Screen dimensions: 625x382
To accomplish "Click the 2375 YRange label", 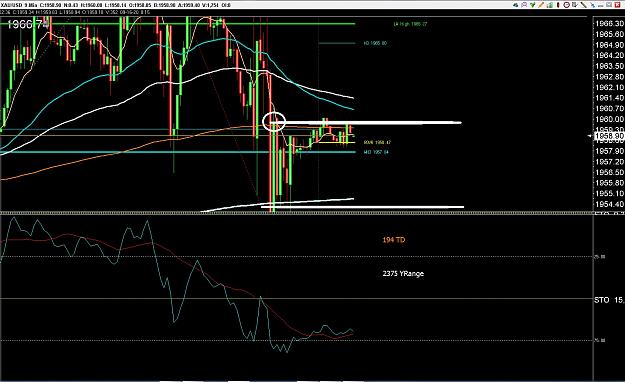I will point(403,274).
